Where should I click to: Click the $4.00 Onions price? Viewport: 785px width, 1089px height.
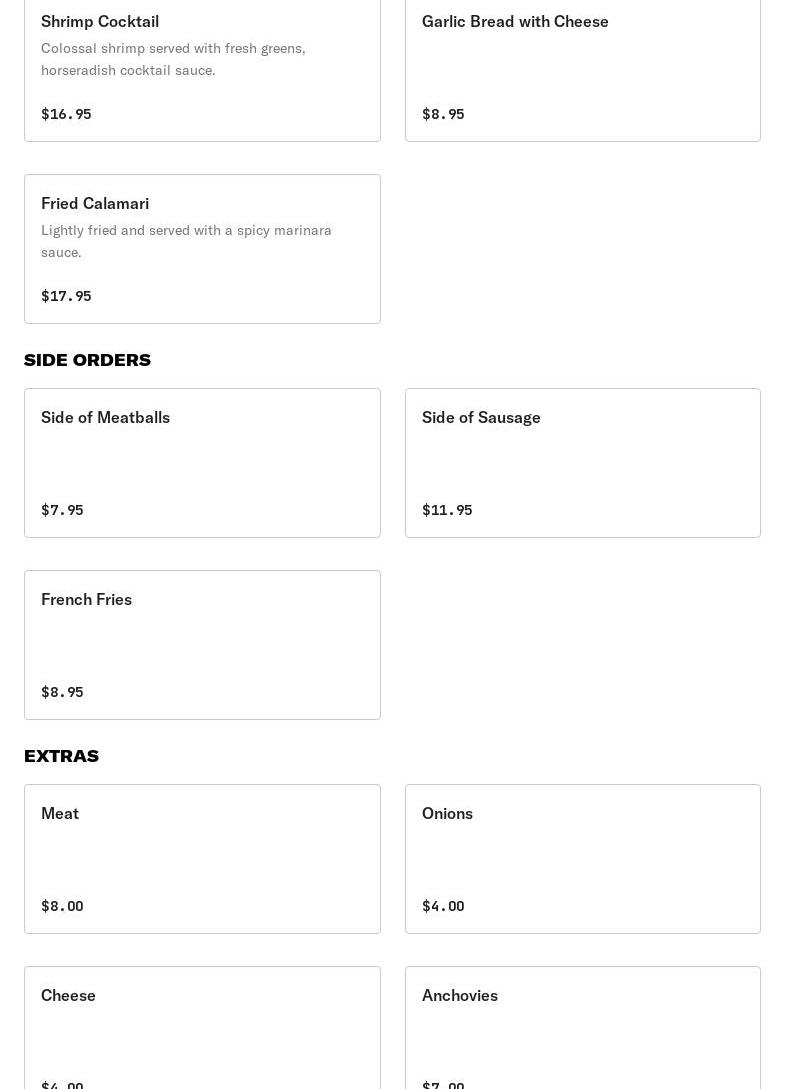pyautogui.click(x=443, y=906)
